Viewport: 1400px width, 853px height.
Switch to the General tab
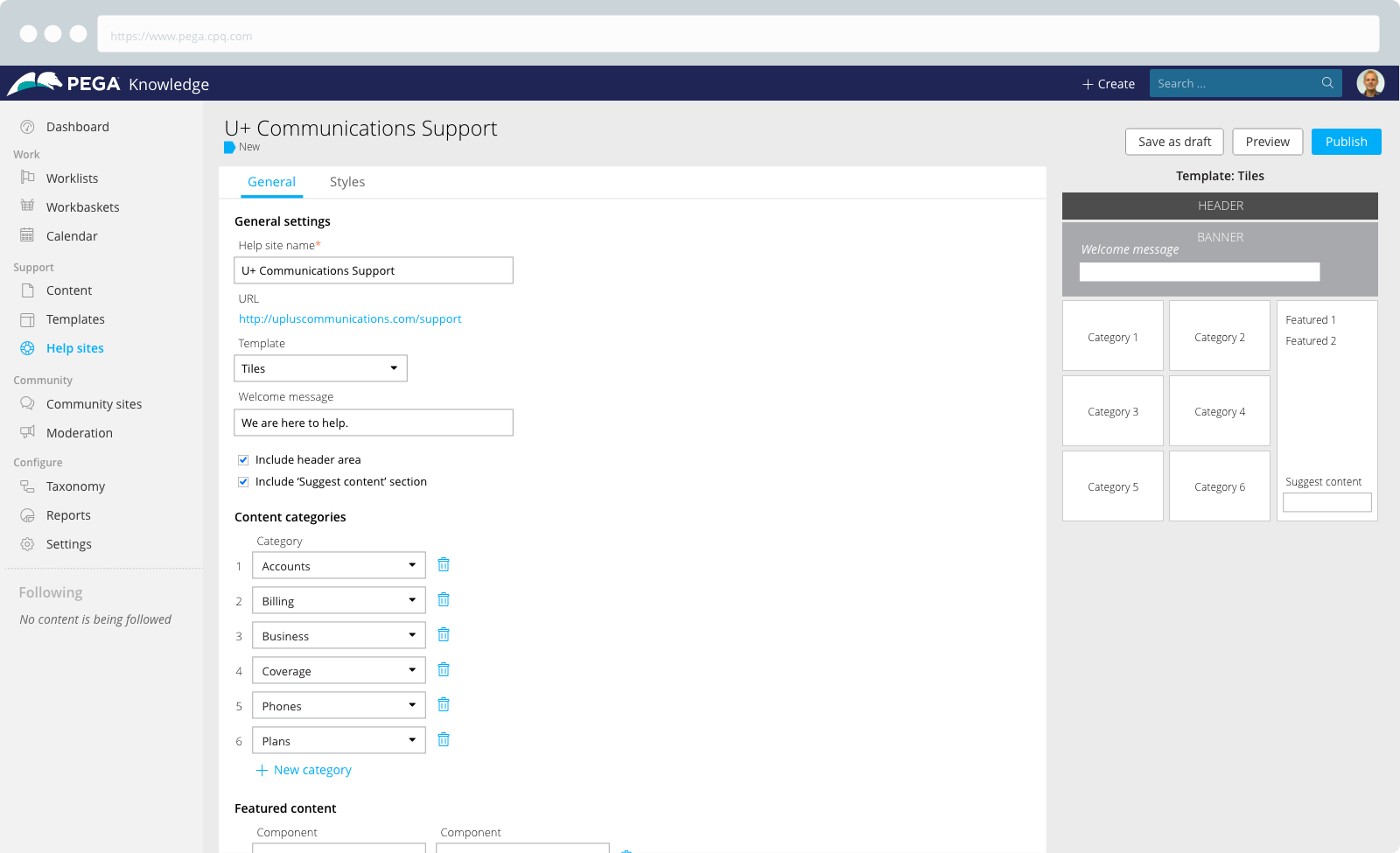coord(271,182)
